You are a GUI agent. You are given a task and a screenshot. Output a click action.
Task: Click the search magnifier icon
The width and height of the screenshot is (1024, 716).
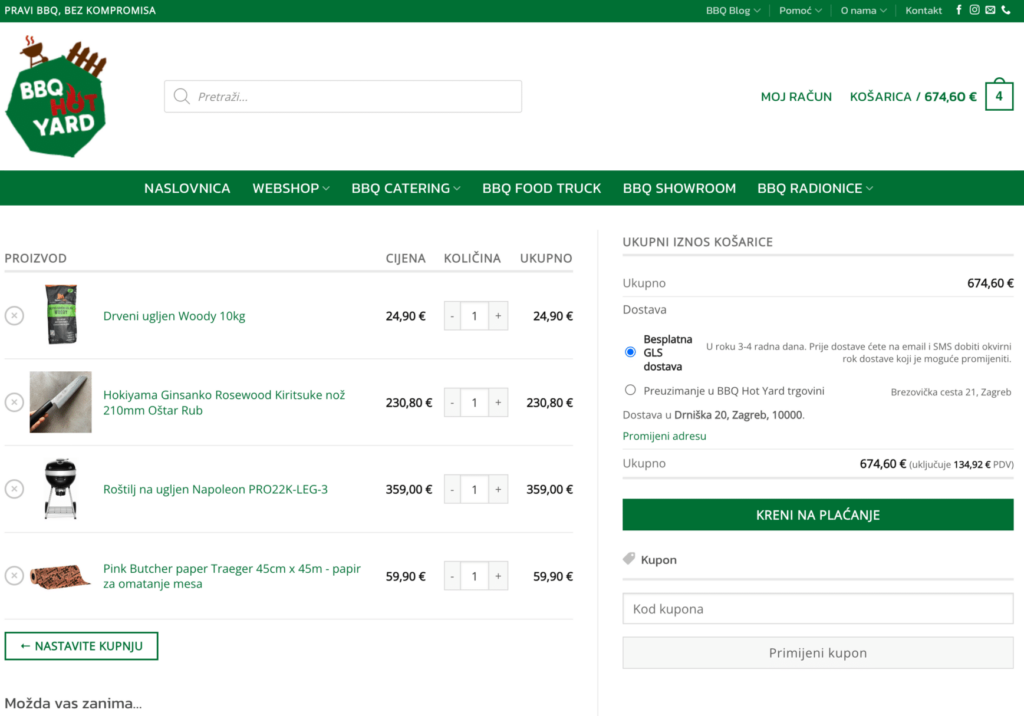(x=182, y=97)
